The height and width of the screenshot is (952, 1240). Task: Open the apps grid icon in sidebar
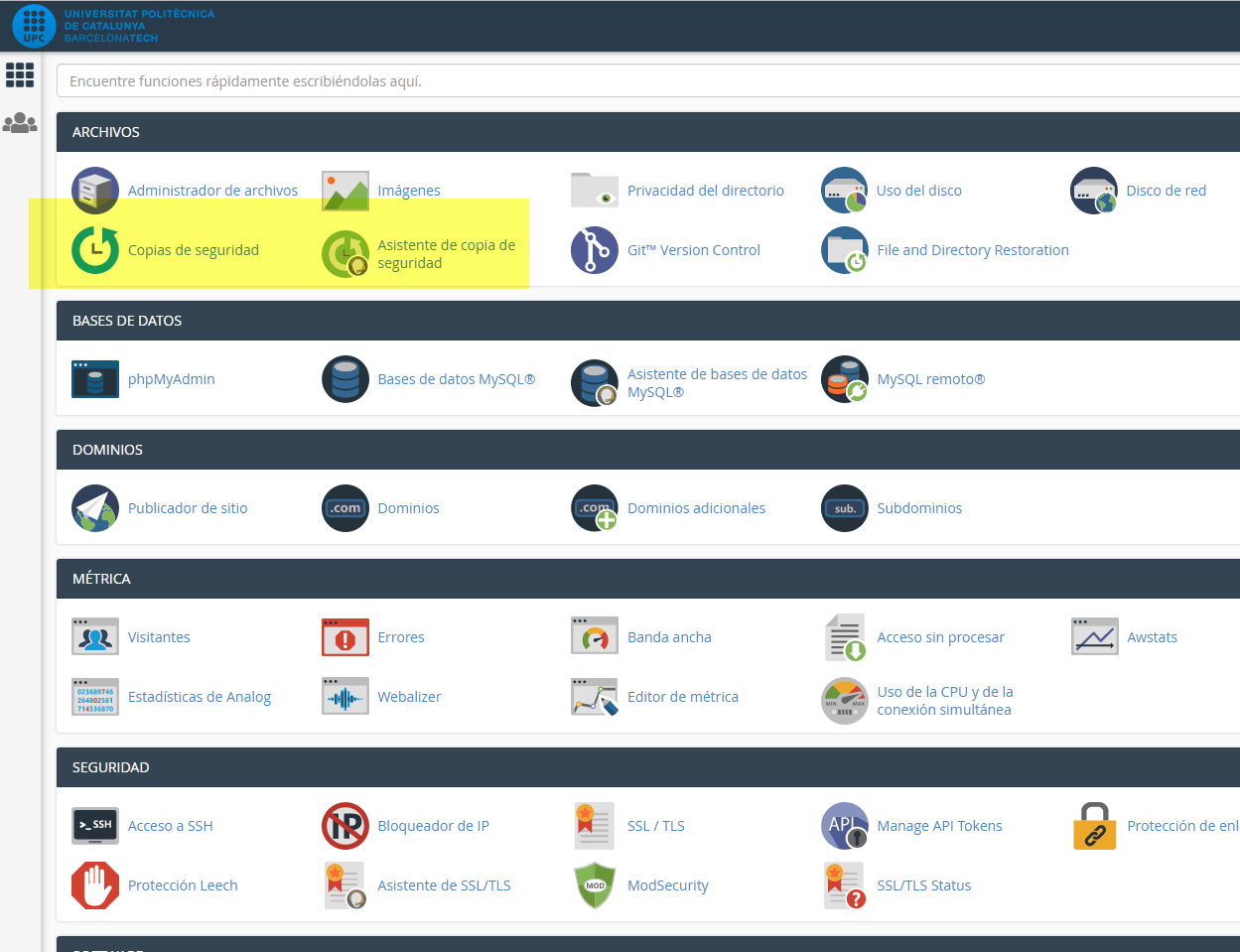[x=20, y=74]
